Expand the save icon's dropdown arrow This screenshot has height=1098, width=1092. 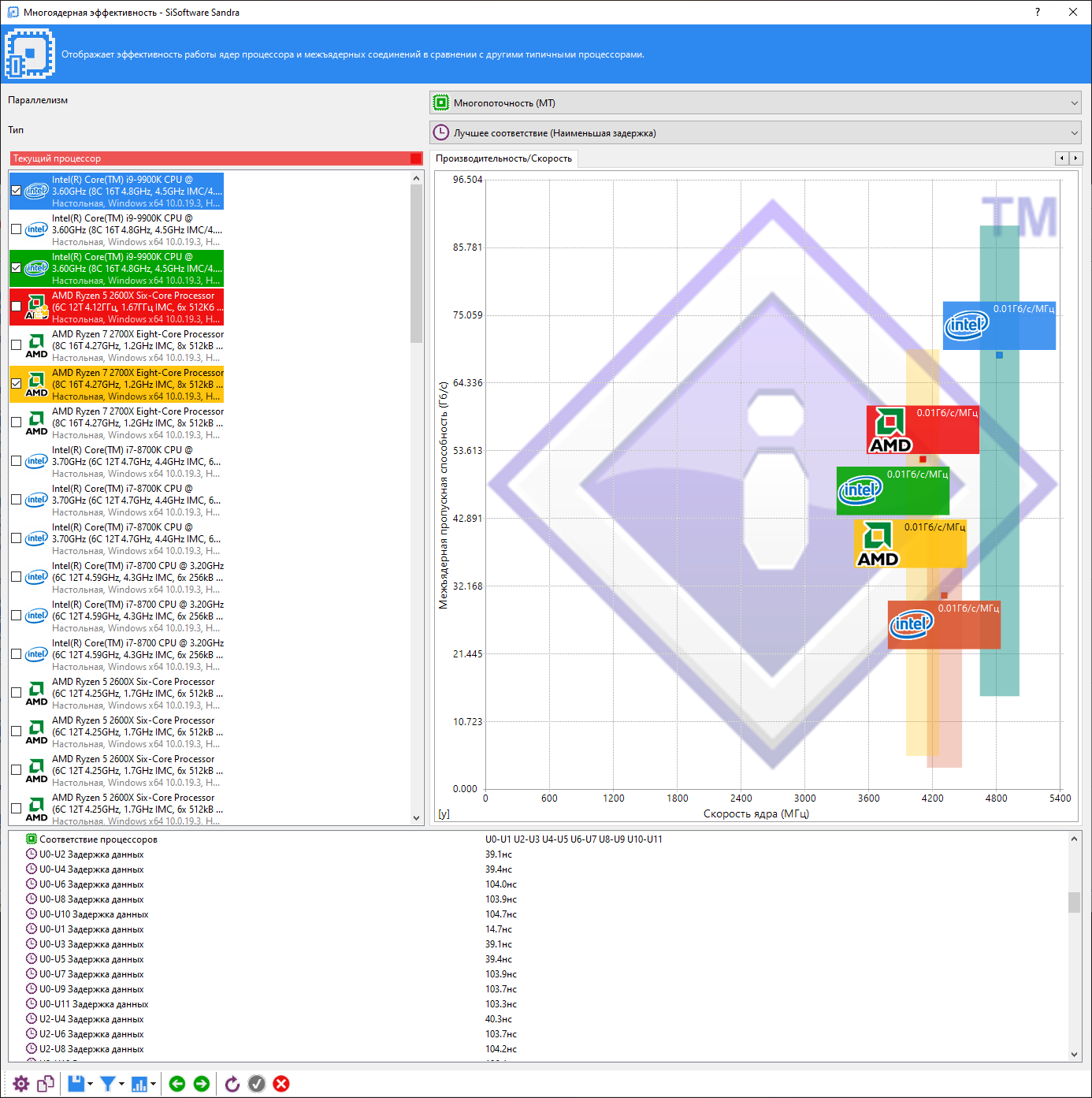pos(90,1084)
